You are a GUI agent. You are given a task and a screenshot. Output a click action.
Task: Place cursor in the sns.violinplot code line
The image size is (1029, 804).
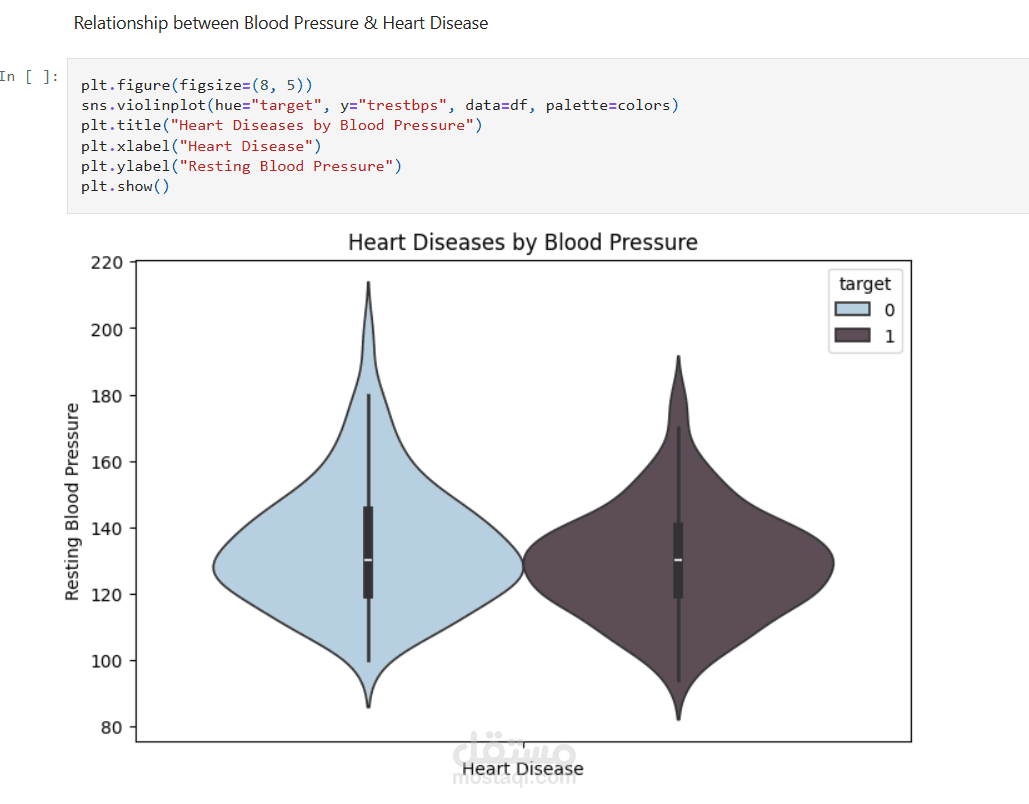380,105
